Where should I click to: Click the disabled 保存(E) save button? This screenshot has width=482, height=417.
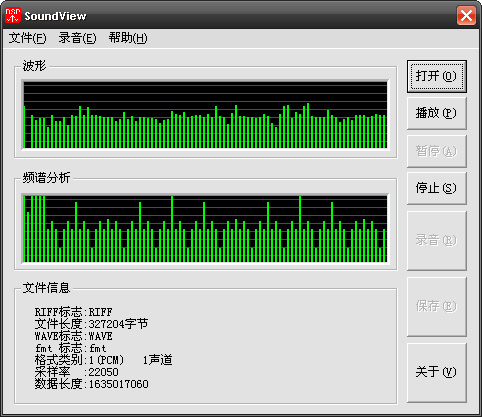coord(436,306)
